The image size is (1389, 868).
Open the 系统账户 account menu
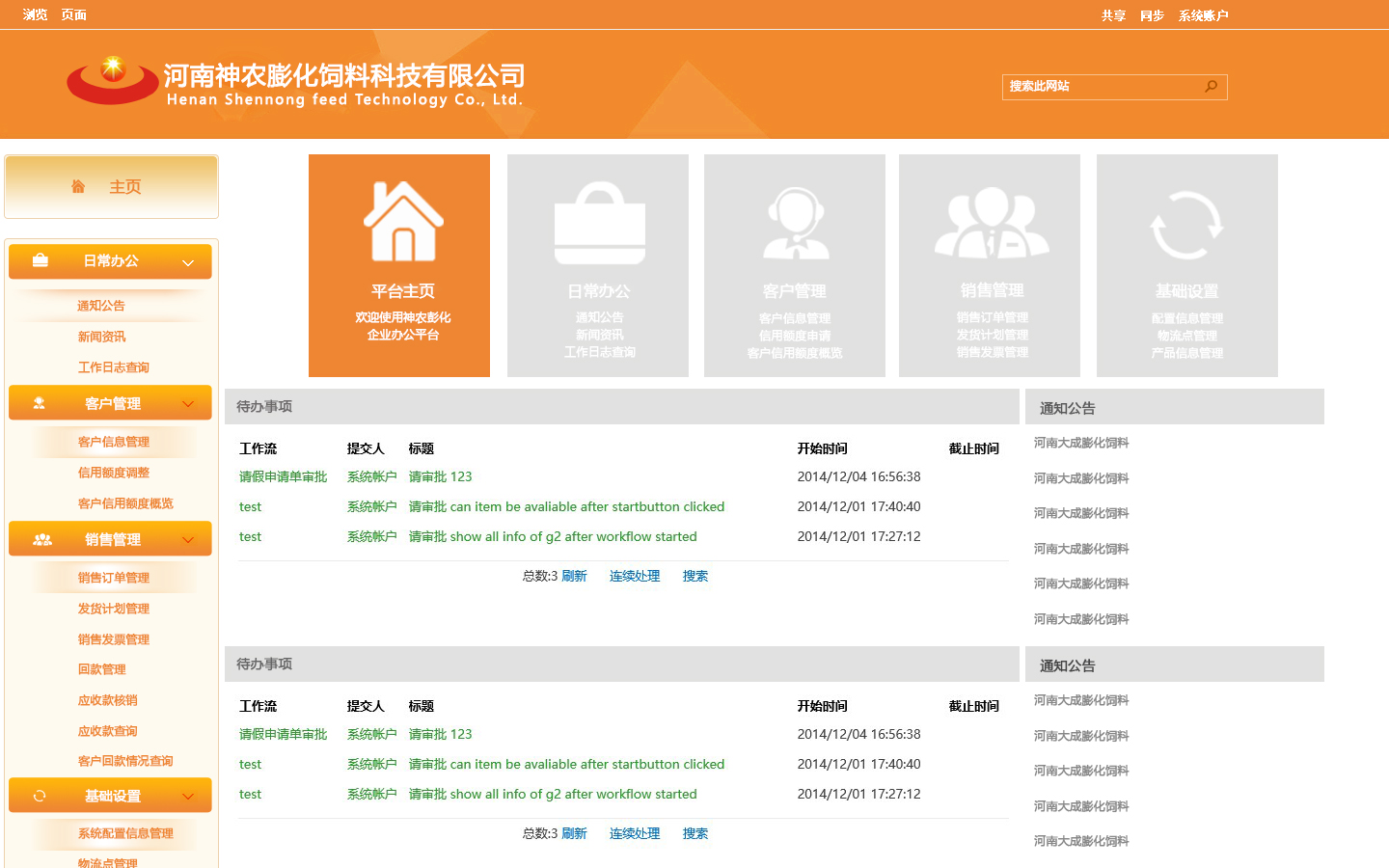tap(1204, 15)
